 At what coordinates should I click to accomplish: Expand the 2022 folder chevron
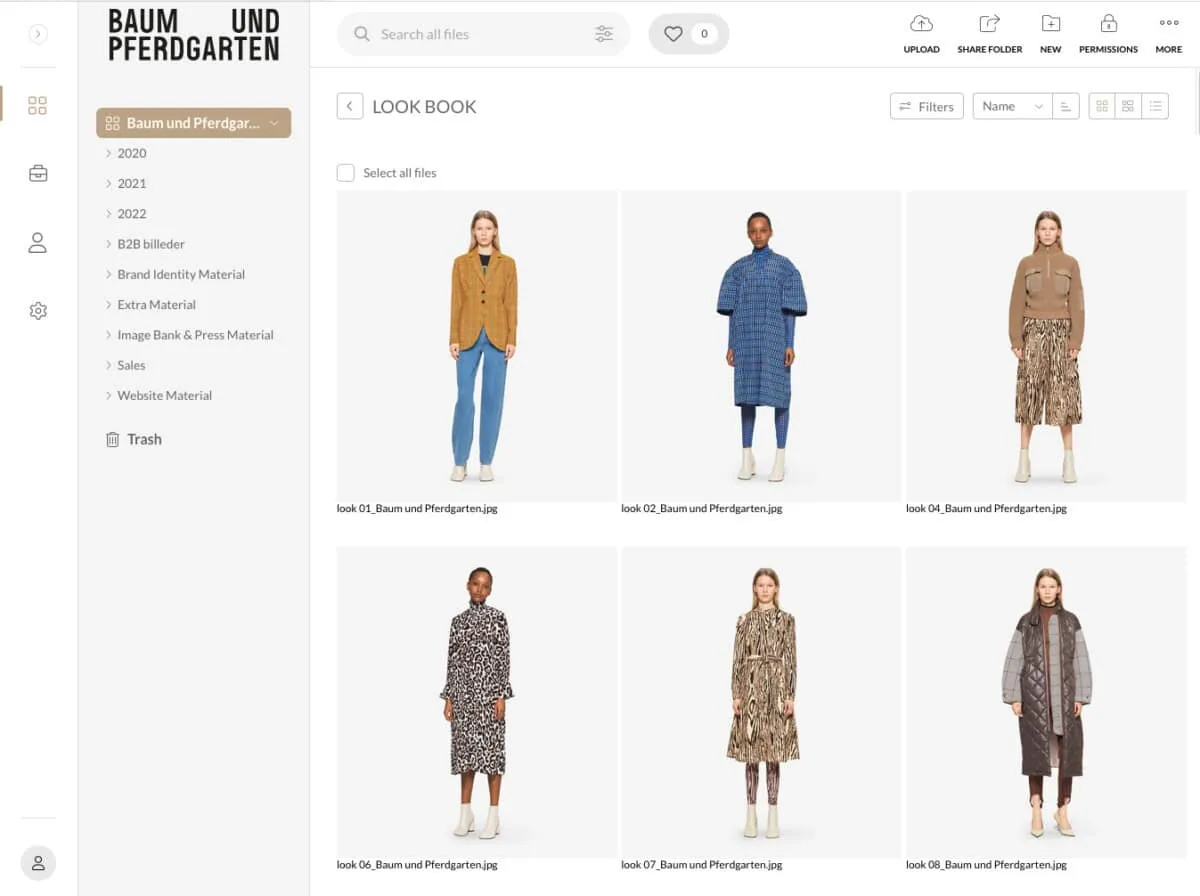(108, 213)
